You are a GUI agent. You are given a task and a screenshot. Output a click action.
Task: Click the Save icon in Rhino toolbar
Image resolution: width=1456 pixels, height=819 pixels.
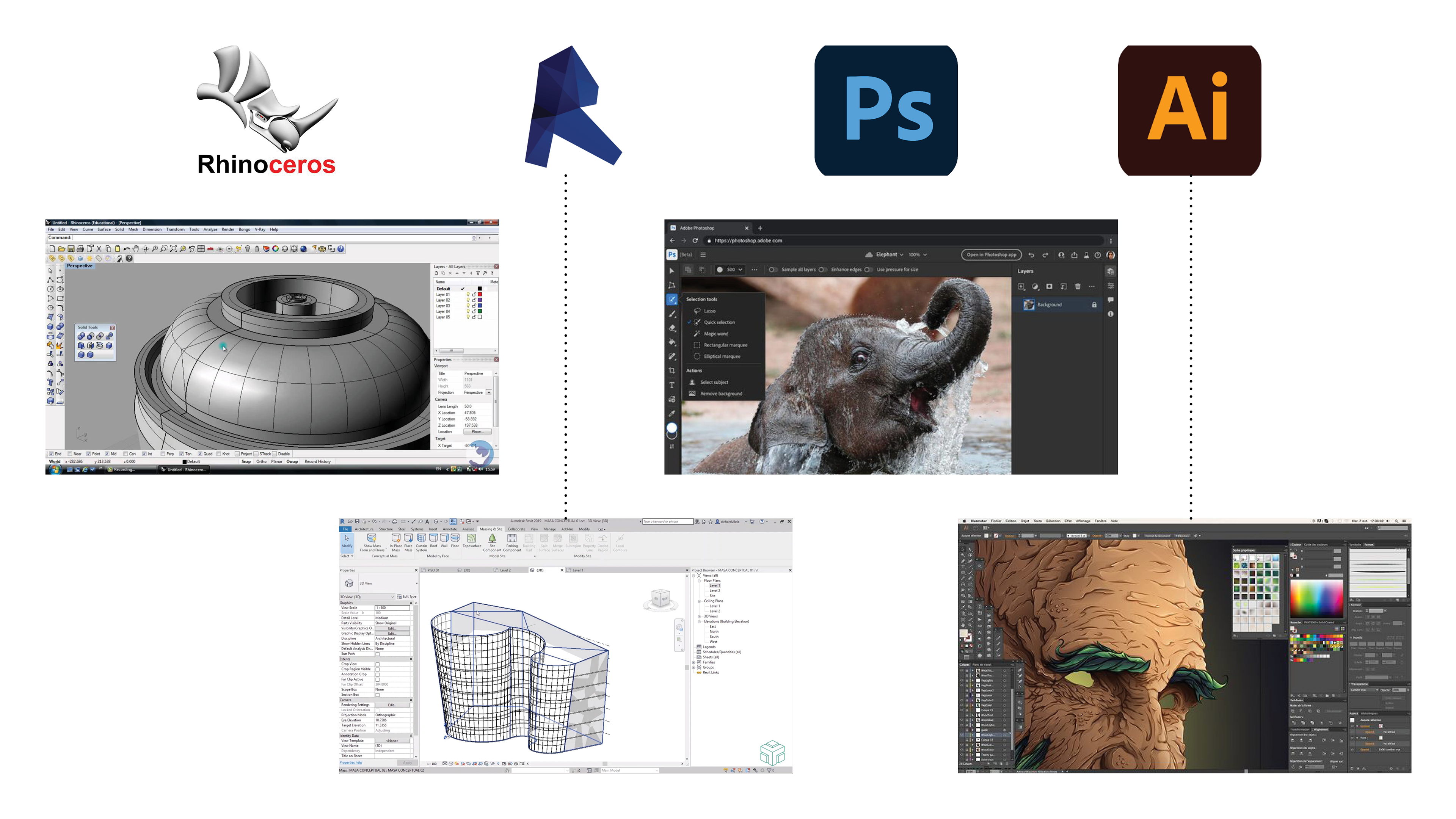(71, 249)
